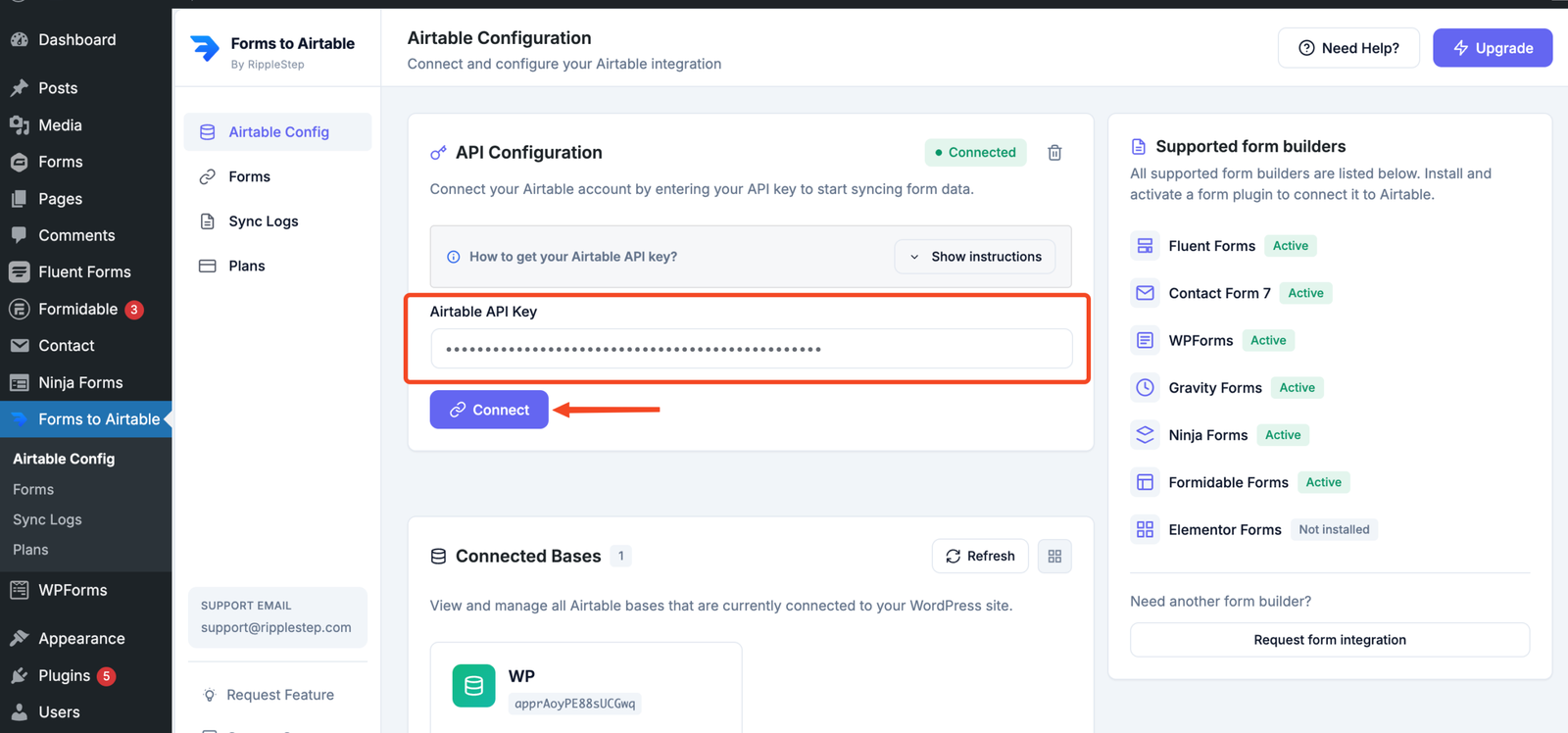
Task: Open Fluent Forms in WordPress menu
Action: (x=85, y=272)
